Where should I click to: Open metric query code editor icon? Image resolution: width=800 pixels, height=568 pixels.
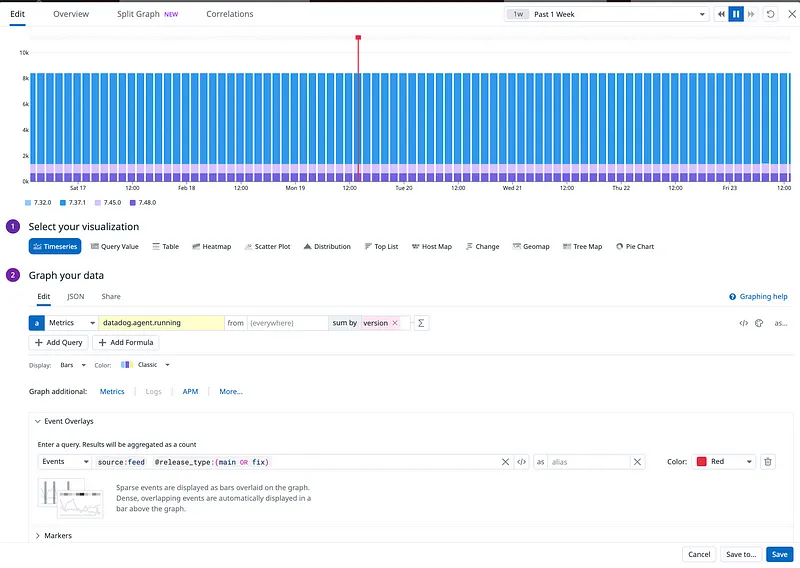tap(743, 323)
